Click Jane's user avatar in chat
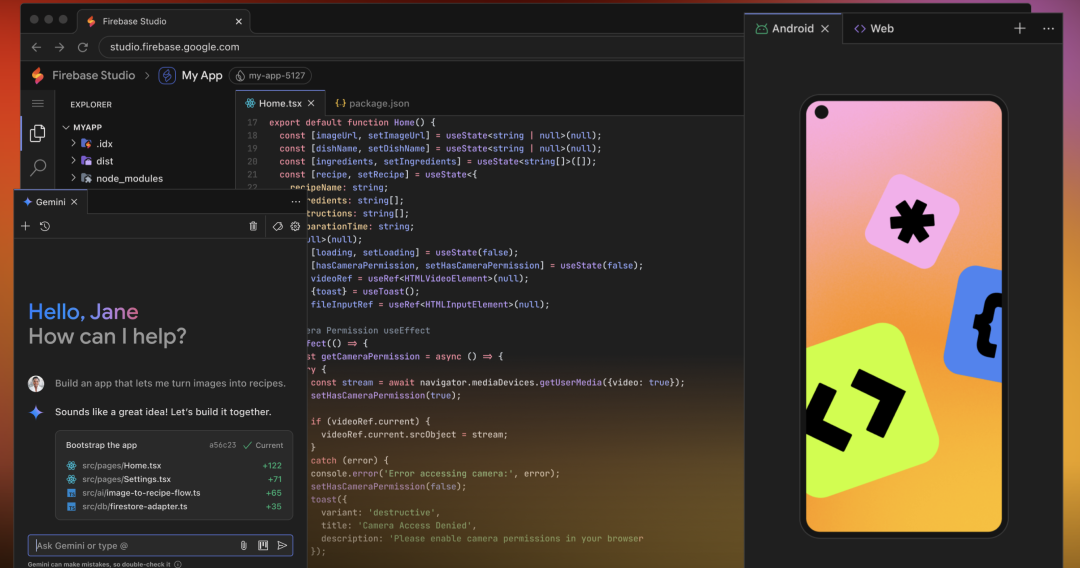Image resolution: width=1080 pixels, height=568 pixels. coord(36,383)
